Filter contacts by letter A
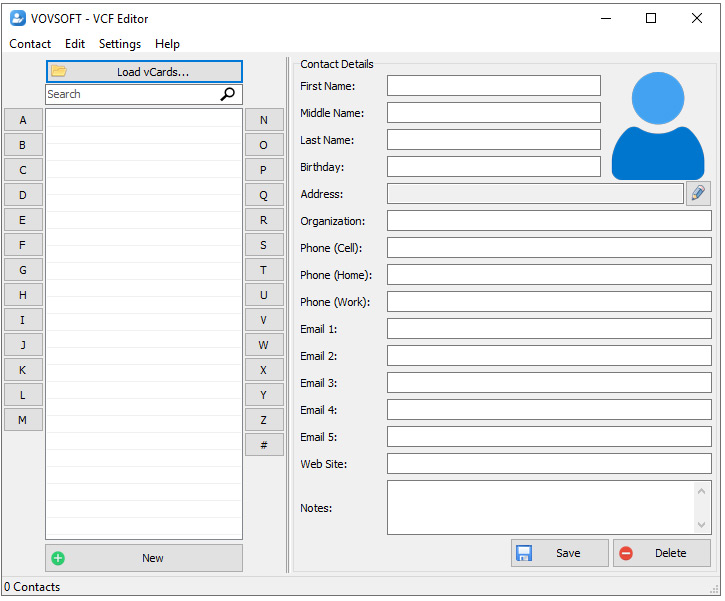 coord(23,120)
